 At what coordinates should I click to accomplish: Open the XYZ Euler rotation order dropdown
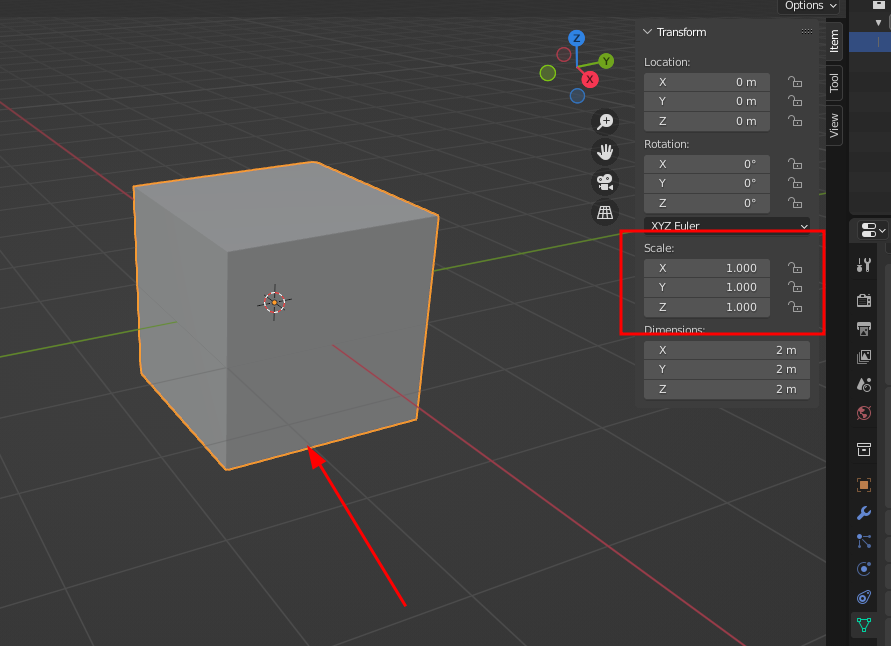pos(727,226)
